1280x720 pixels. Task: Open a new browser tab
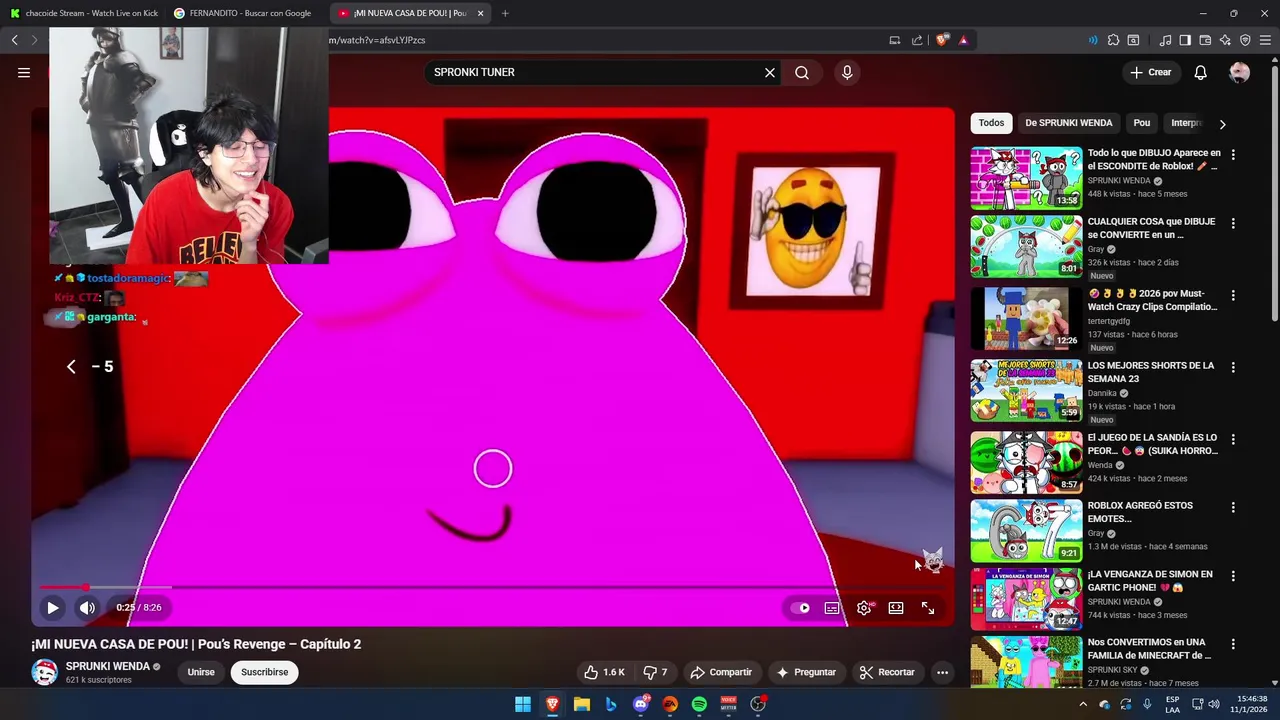(x=505, y=13)
